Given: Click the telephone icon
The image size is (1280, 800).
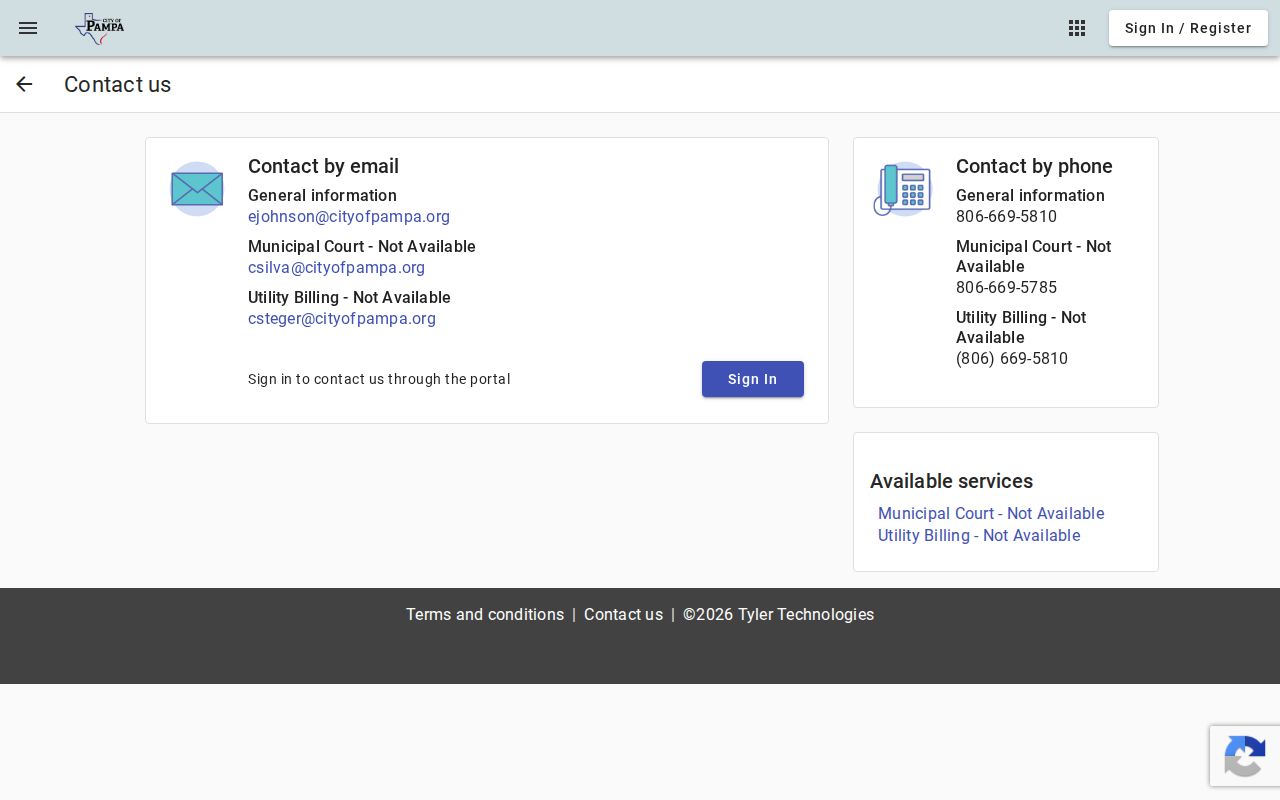Looking at the screenshot, I should click(x=903, y=189).
